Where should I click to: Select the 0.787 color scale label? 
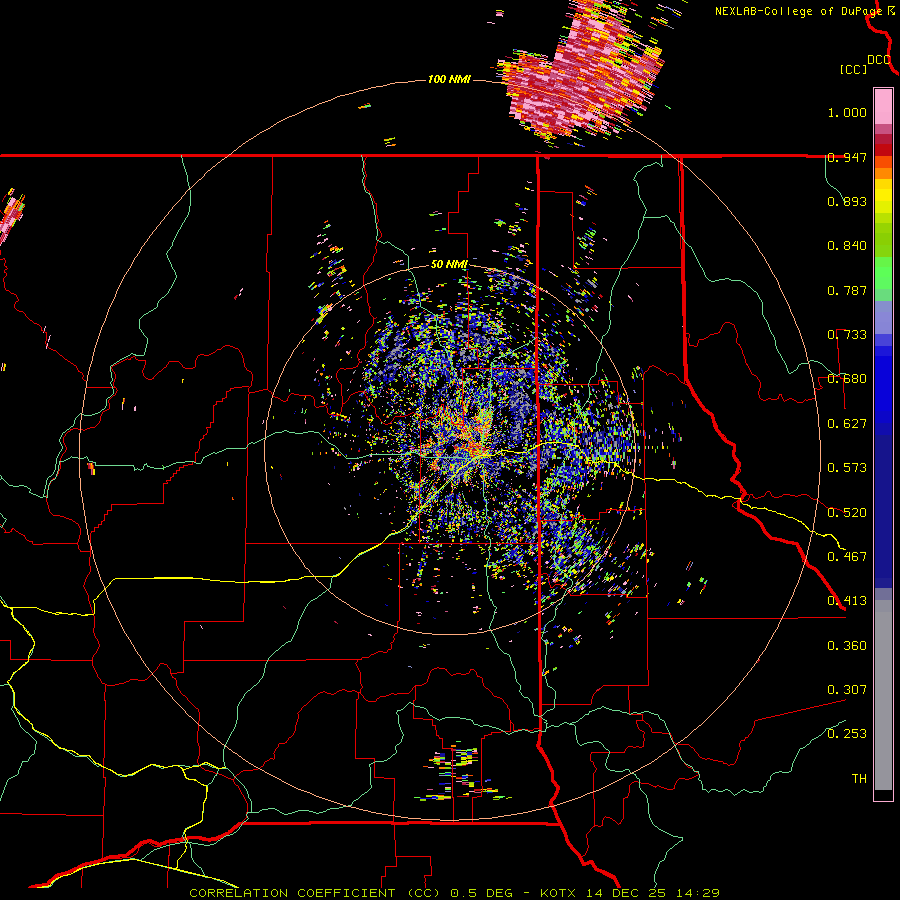click(847, 290)
